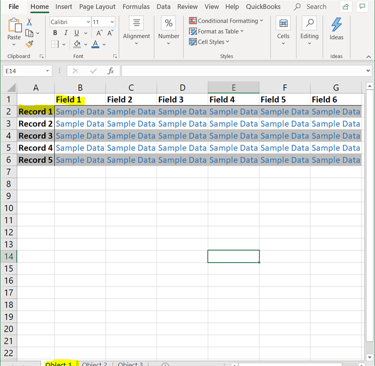Click the Select All corner triangle
Screen dimensions: 375x366
tap(11, 88)
